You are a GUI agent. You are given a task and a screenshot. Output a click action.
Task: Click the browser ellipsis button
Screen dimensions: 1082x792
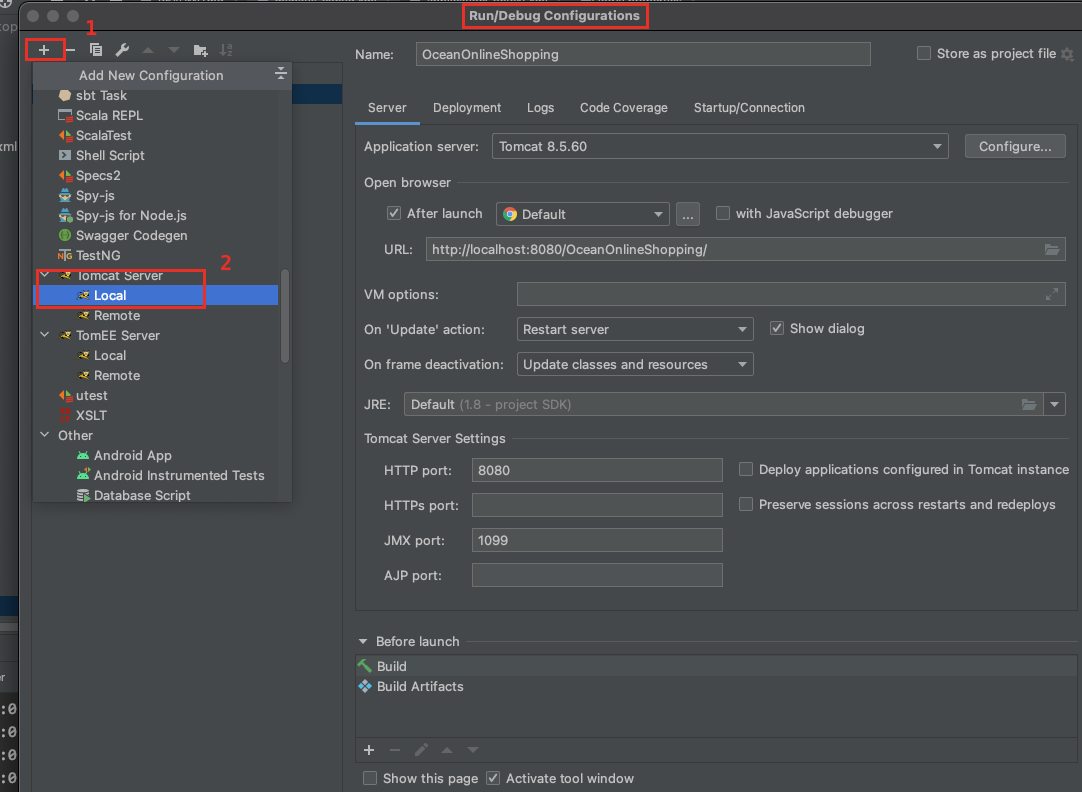[x=687, y=213]
